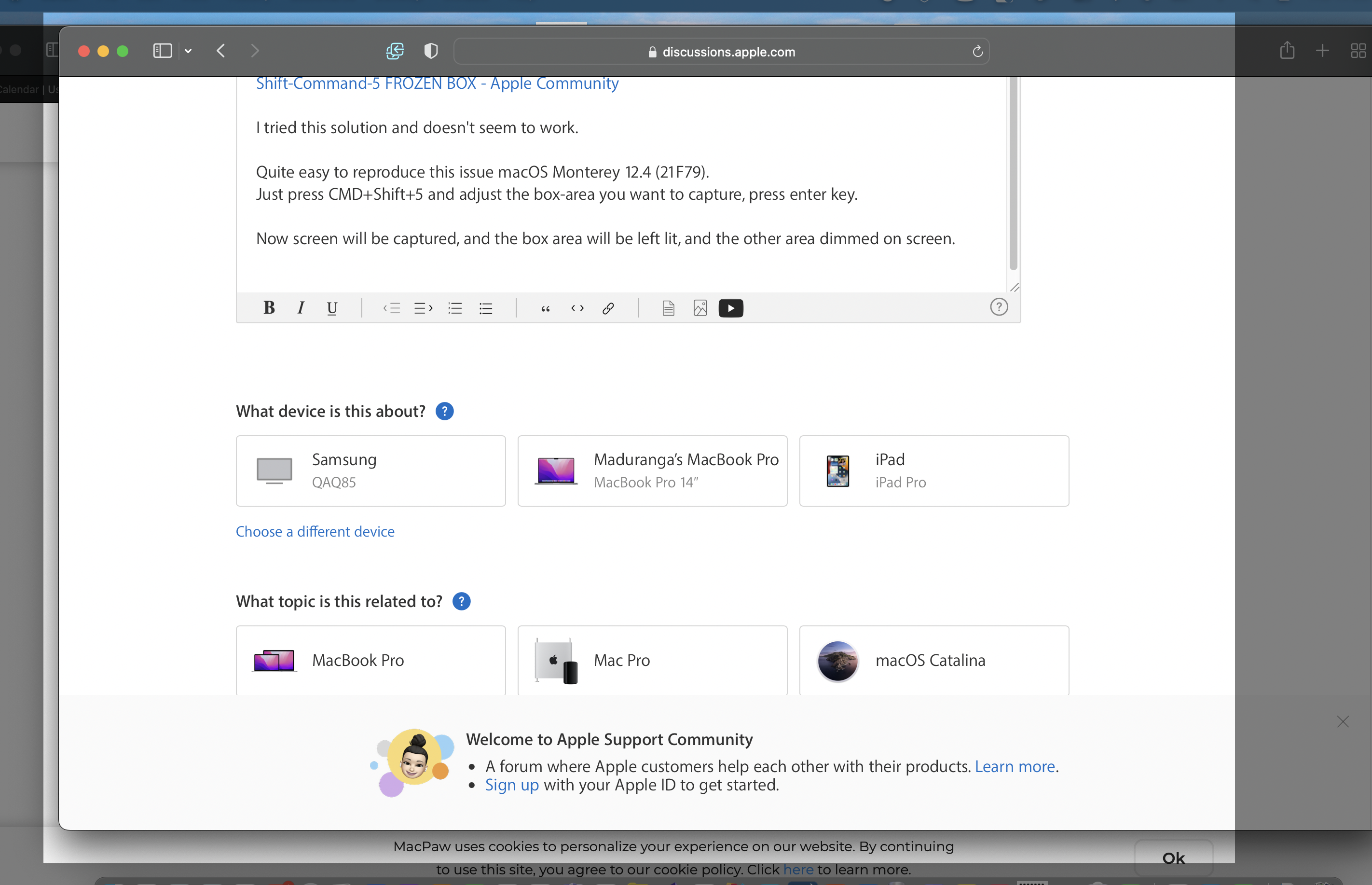Expand Safari sidebar options dropdown arrow

(188, 51)
